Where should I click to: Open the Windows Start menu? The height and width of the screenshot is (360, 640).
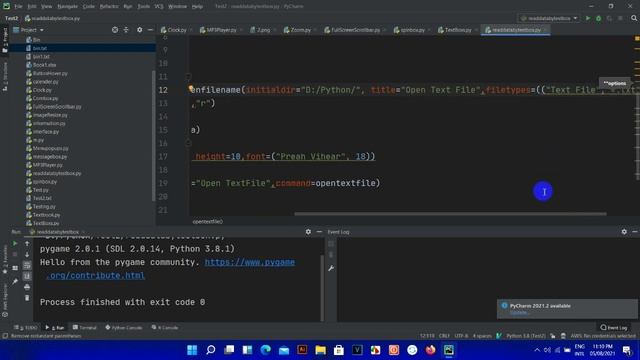[192, 350]
